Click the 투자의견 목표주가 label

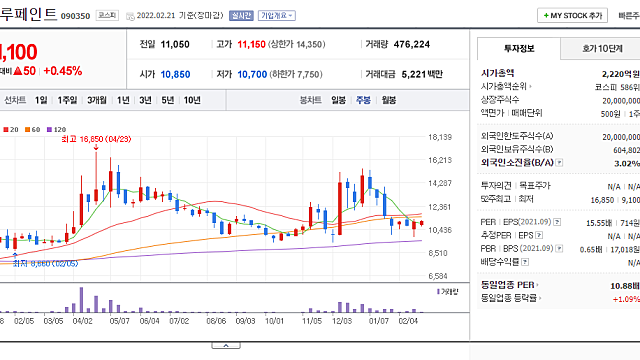coord(516,186)
